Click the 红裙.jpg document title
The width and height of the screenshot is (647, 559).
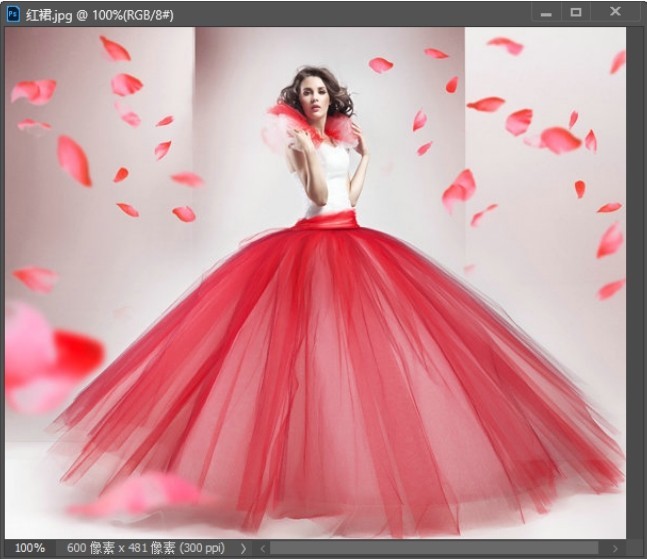(90, 13)
